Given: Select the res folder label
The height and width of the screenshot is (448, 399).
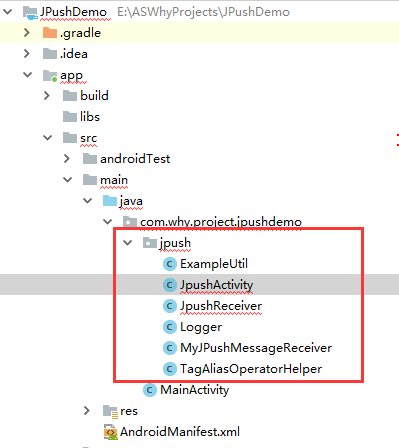Looking at the screenshot, I should (129, 411).
